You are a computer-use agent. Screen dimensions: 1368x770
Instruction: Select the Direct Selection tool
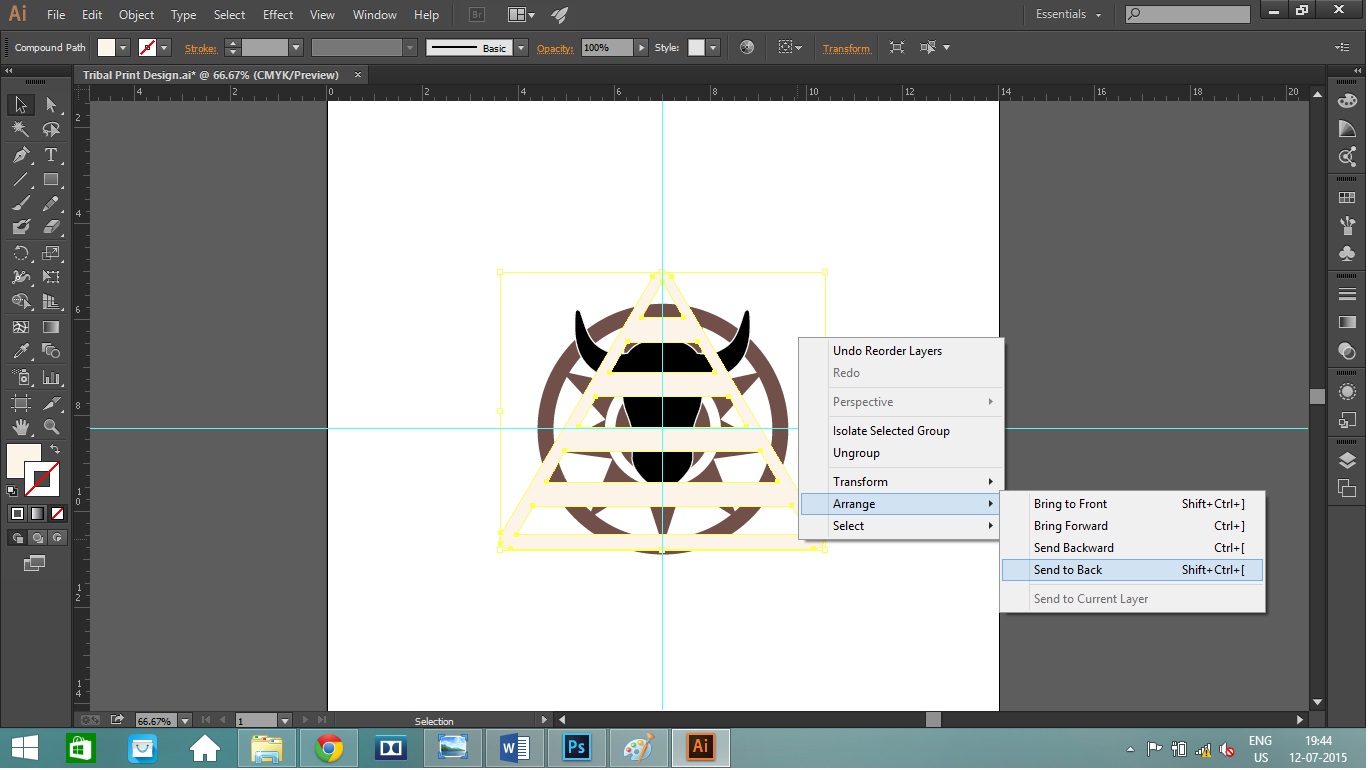click(x=51, y=105)
